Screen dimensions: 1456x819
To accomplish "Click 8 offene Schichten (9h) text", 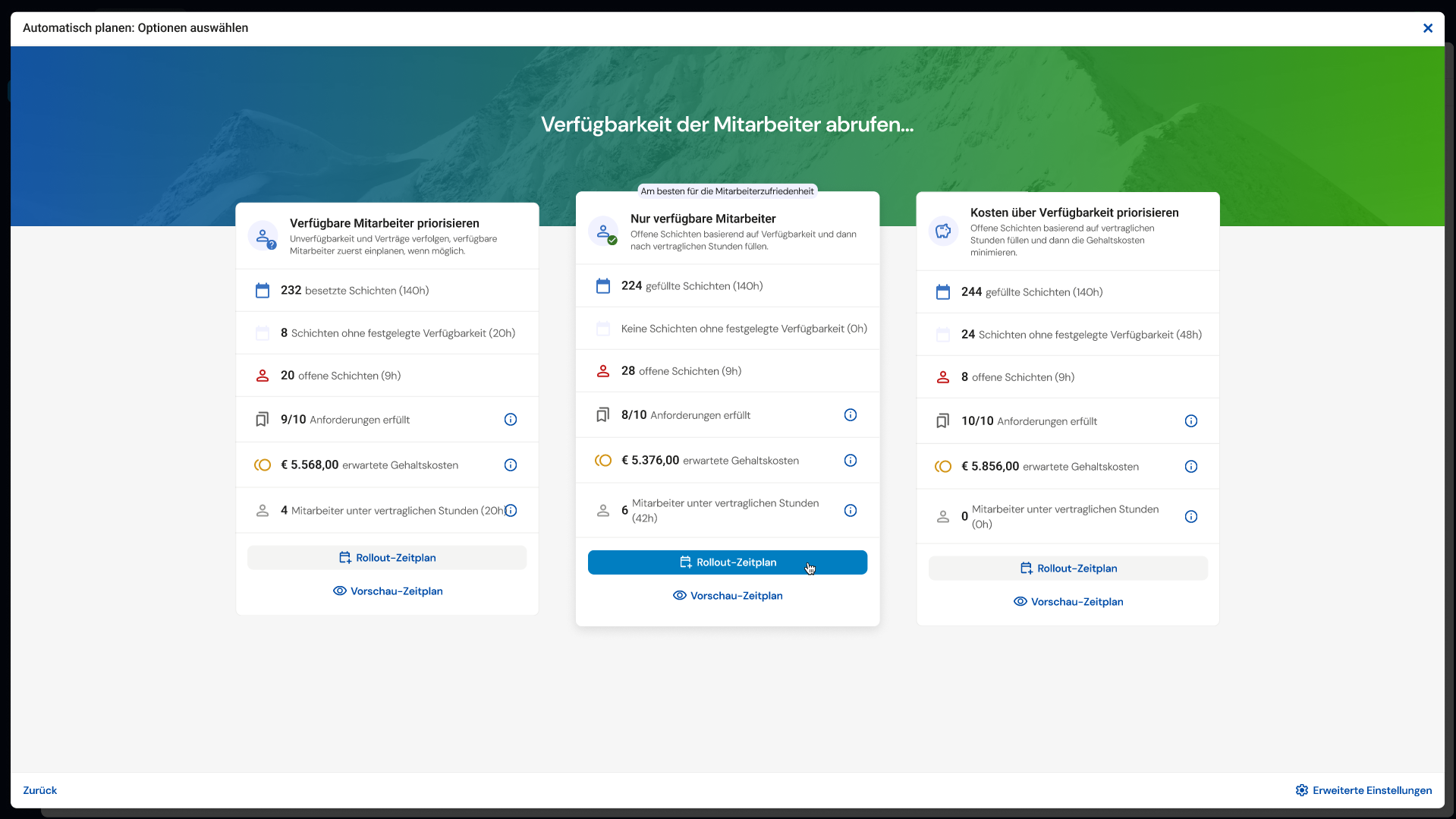I will [1017, 377].
